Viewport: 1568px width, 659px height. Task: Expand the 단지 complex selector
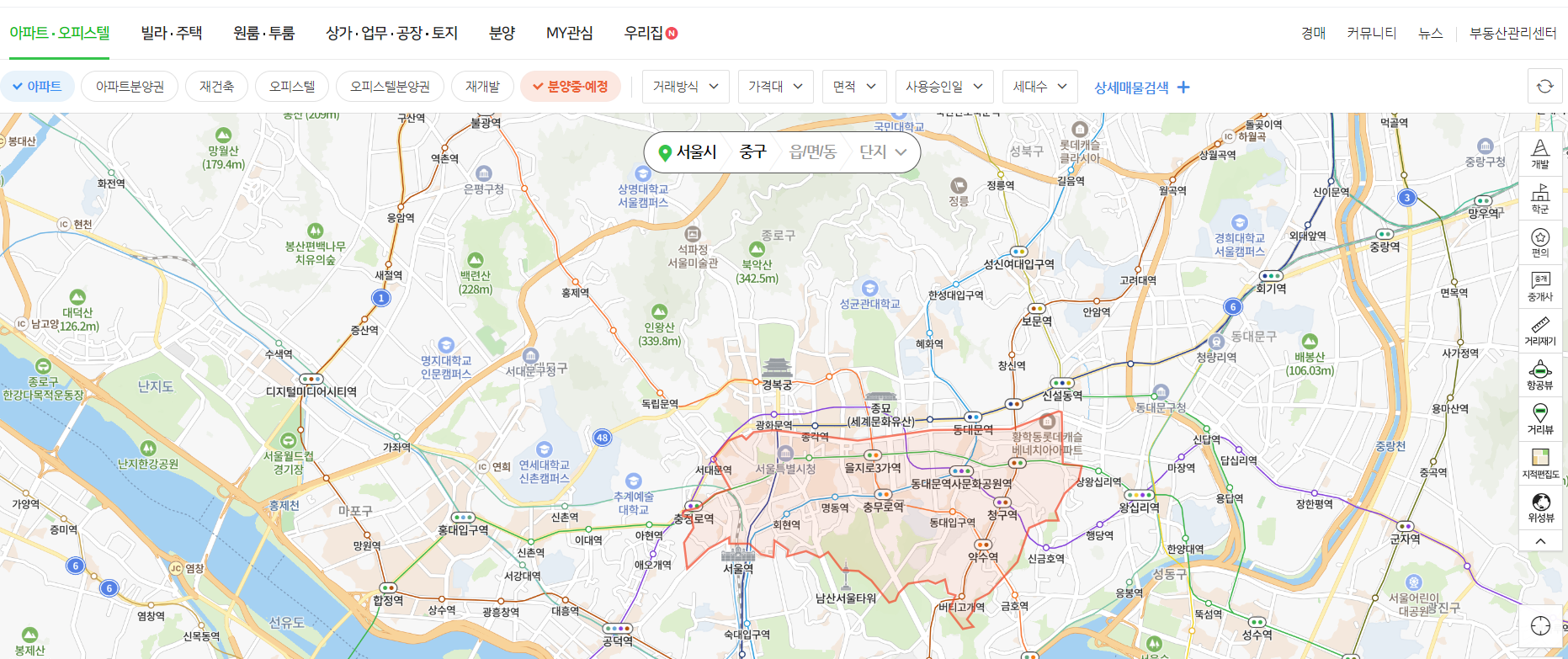coord(883,152)
